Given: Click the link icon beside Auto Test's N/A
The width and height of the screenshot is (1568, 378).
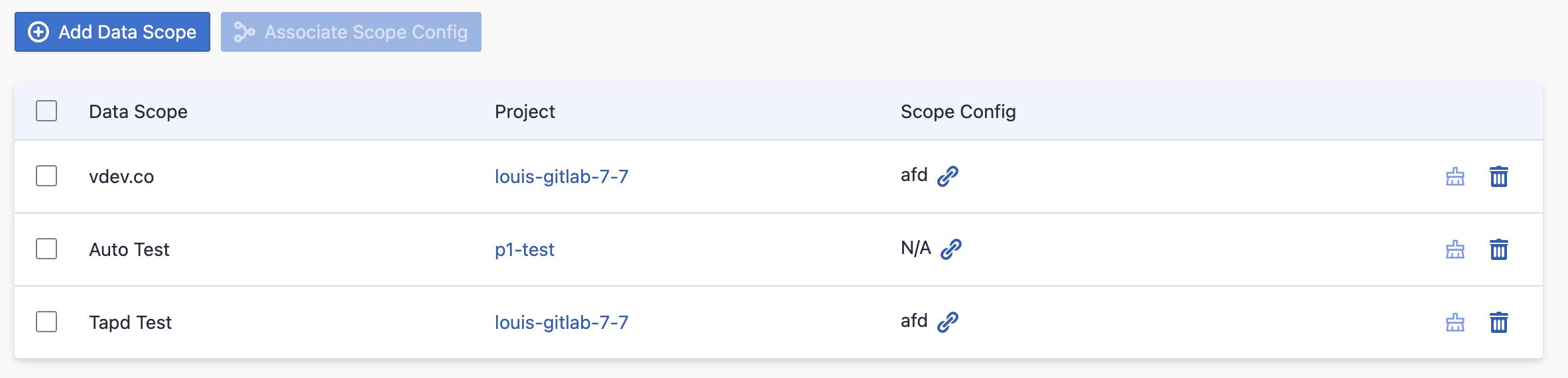Looking at the screenshot, I should click(x=951, y=249).
